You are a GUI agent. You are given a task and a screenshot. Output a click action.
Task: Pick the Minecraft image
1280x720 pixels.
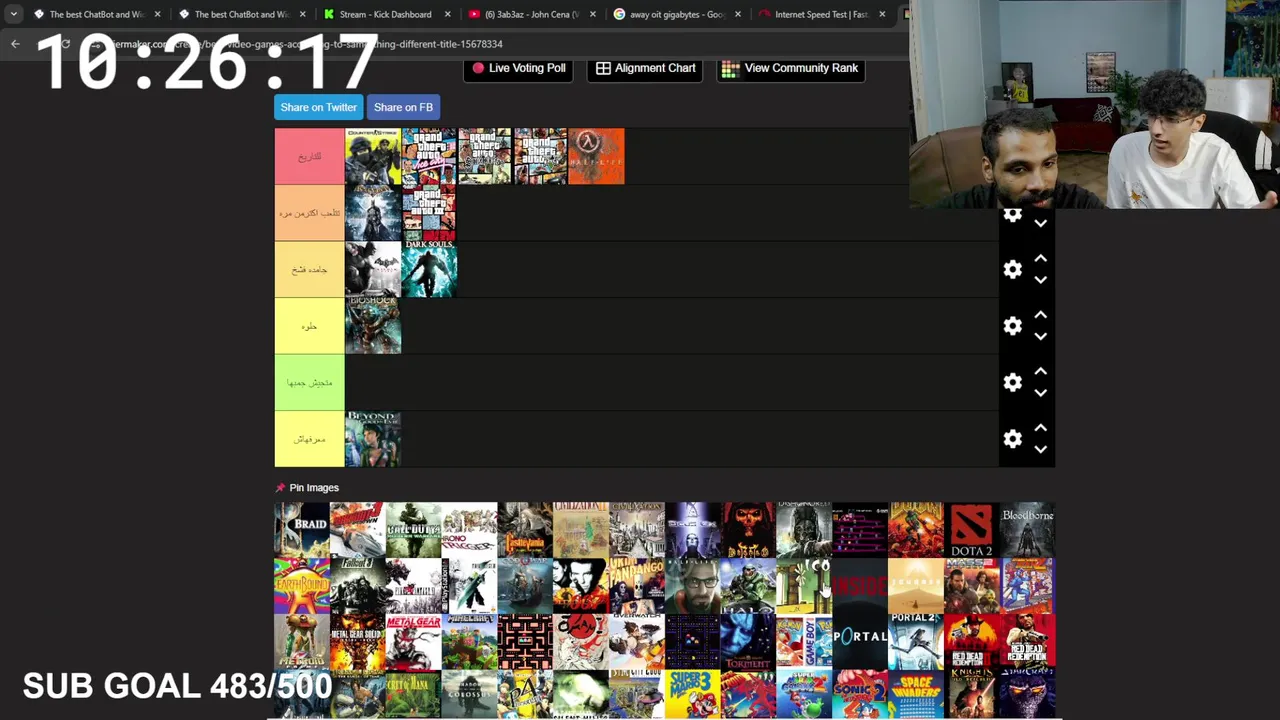click(x=469, y=642)
